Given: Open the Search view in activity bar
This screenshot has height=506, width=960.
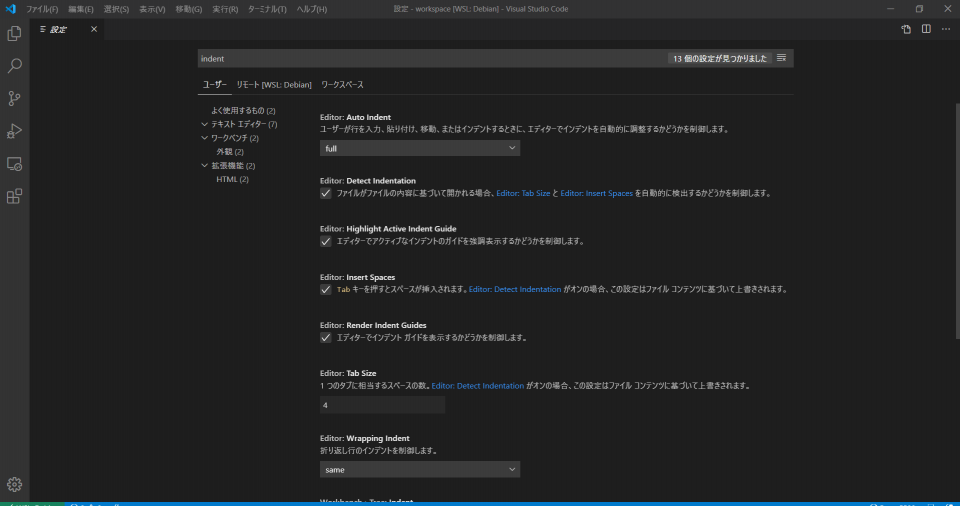Looking at the screenshot, I should pyautogui.click(x=14, y=66).
